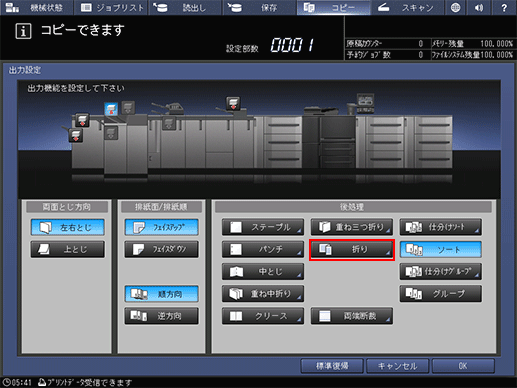Switch to the ジョブリスト tab
This screenshot has height=388, width=517.
coord(111,7)
